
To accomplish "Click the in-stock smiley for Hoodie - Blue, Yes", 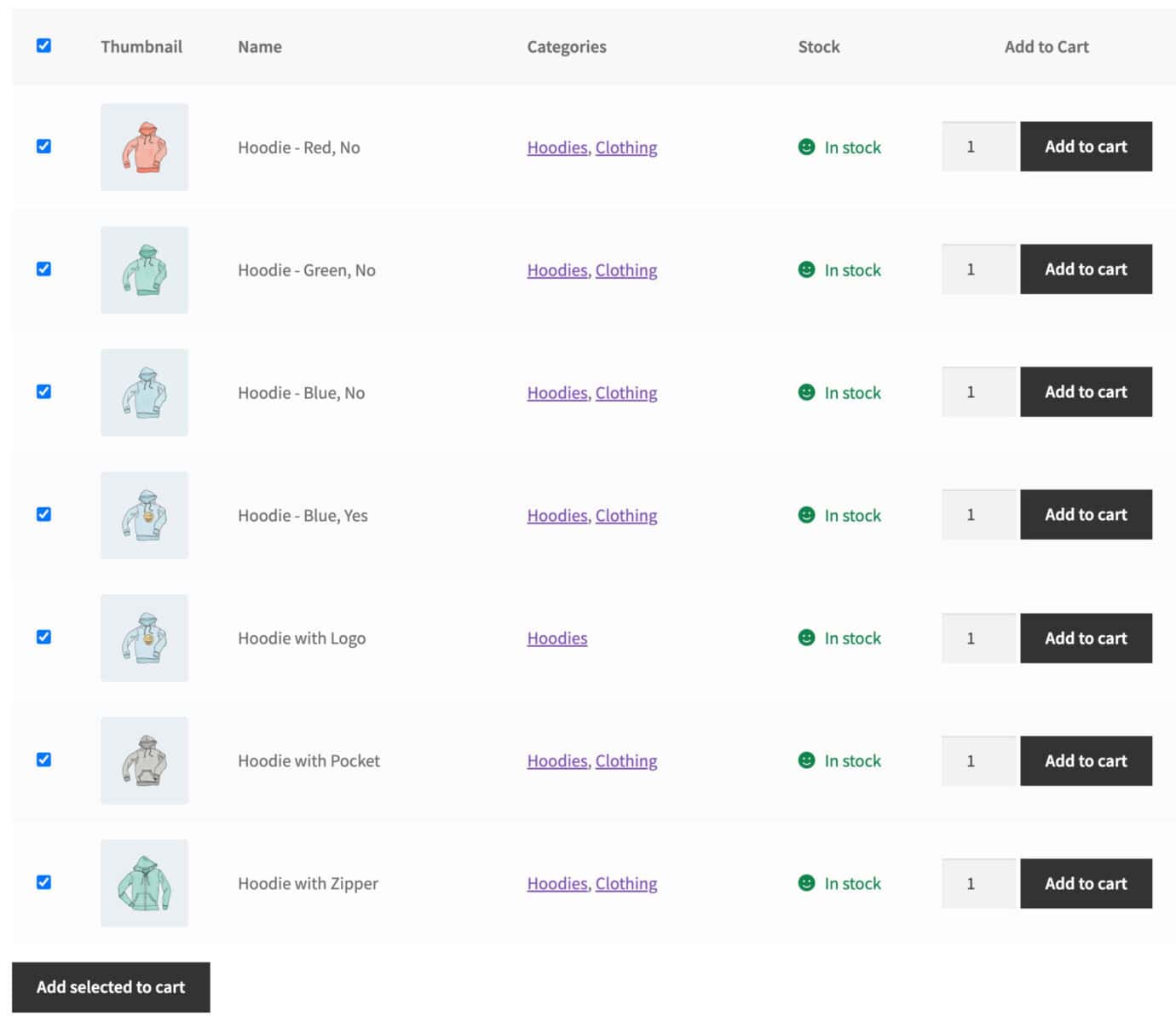I will point(806,515).
